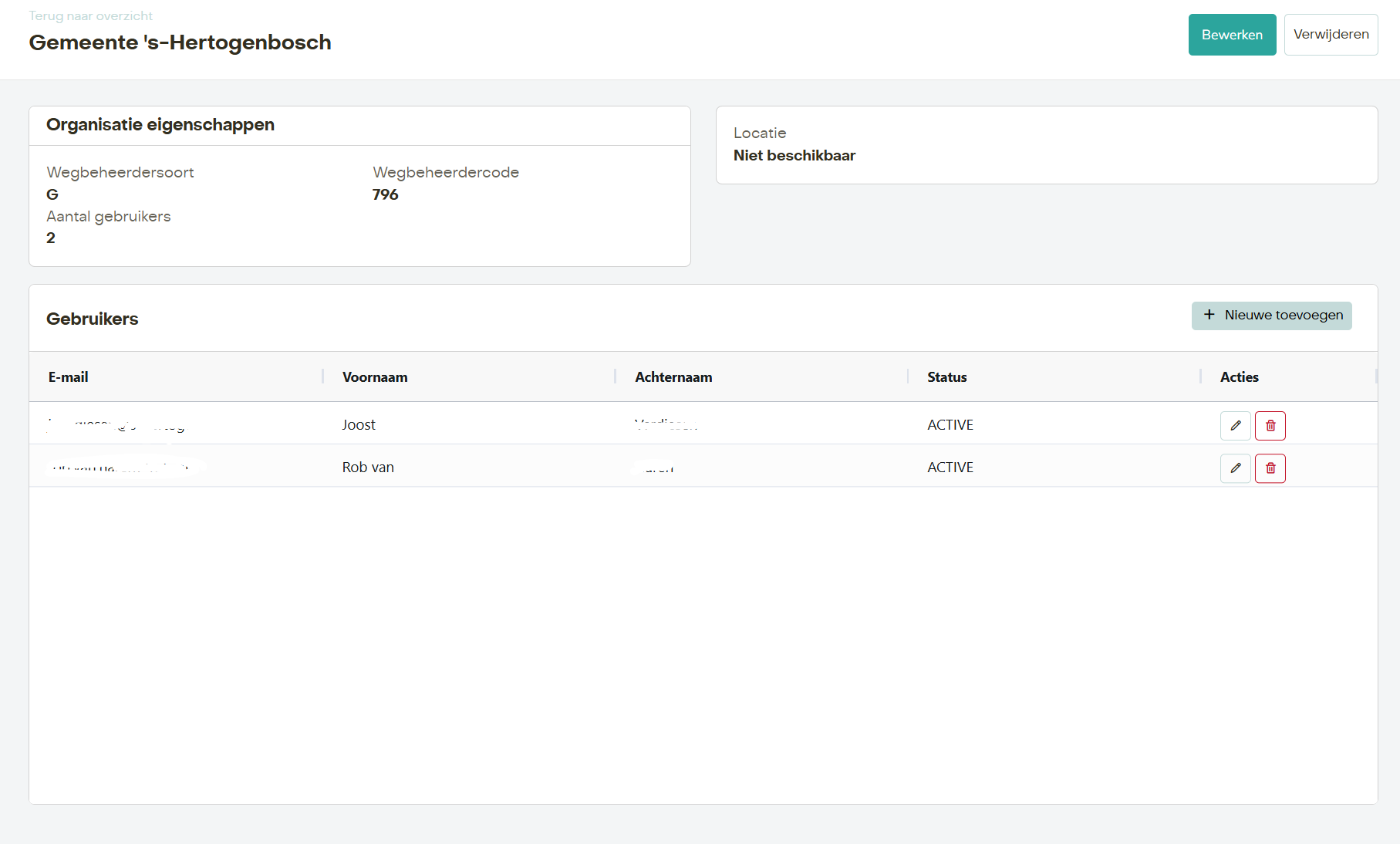1400x844 pixels.
Task: Sort by the E-mail column header
Action: click(x=68, y=376)
